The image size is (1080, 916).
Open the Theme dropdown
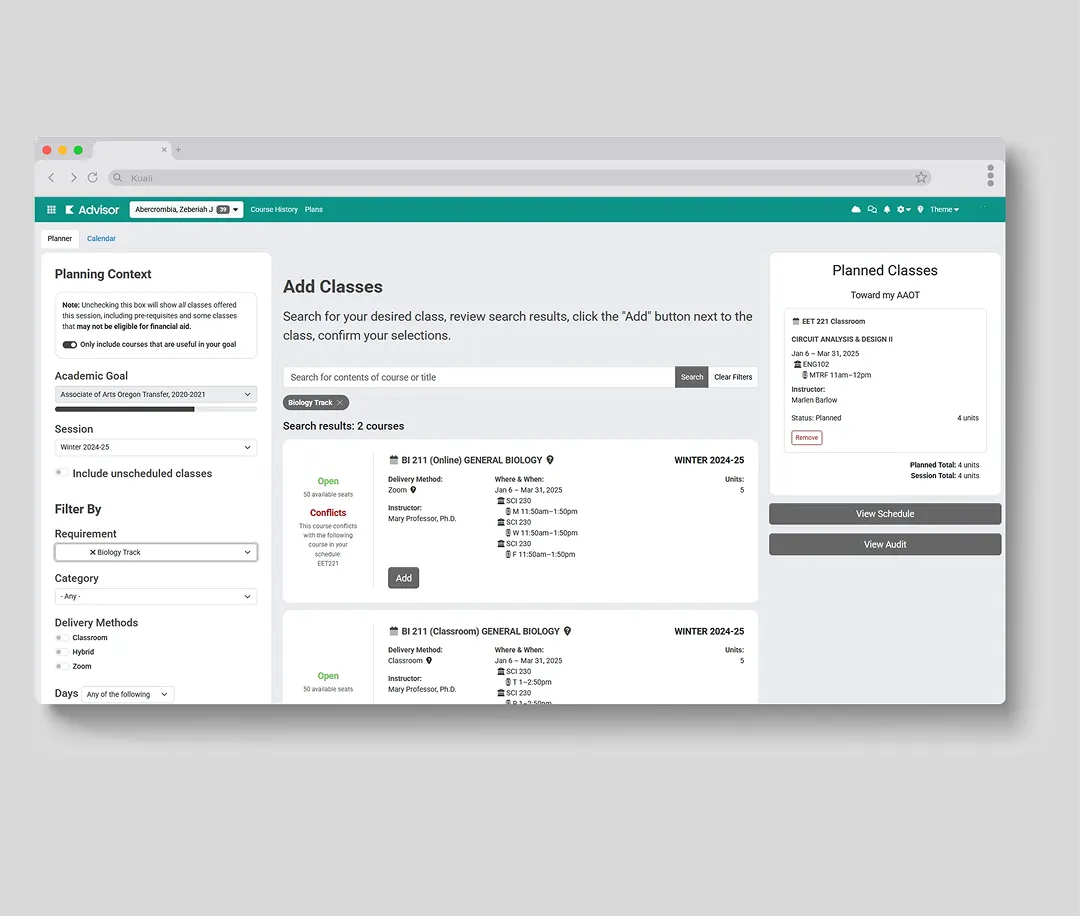944,209
